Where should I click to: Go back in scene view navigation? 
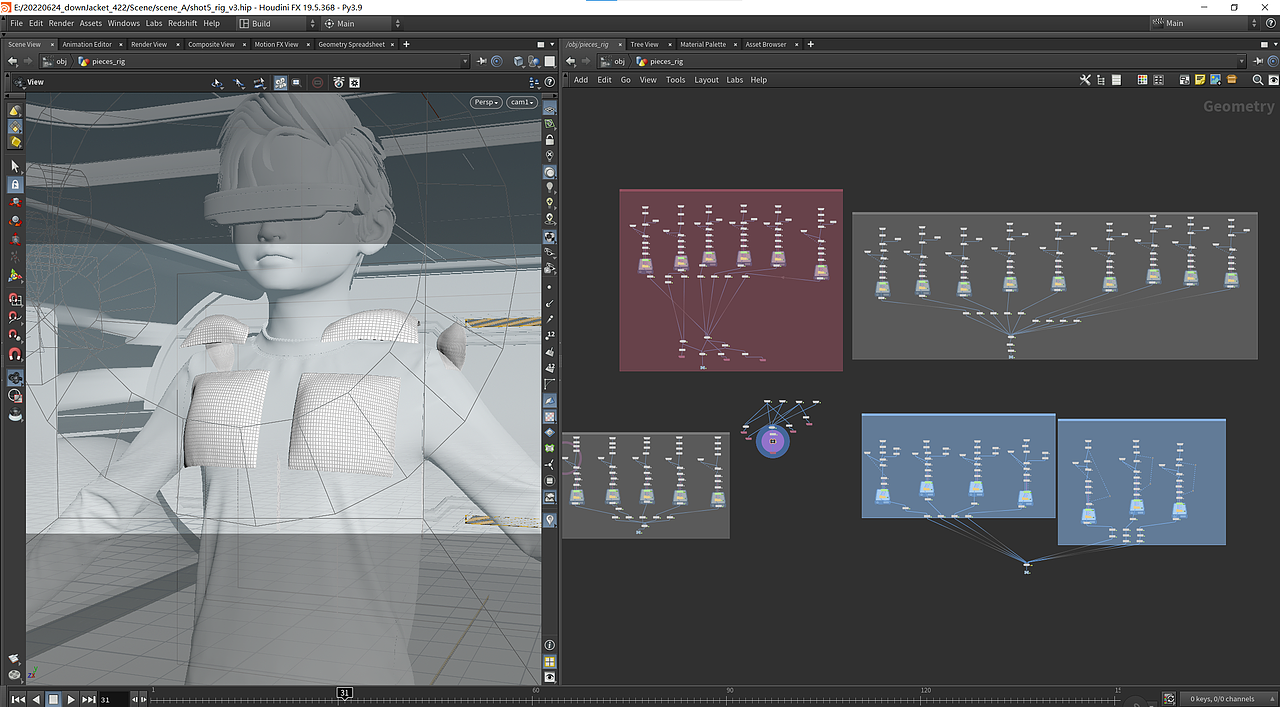coord(12,62)
